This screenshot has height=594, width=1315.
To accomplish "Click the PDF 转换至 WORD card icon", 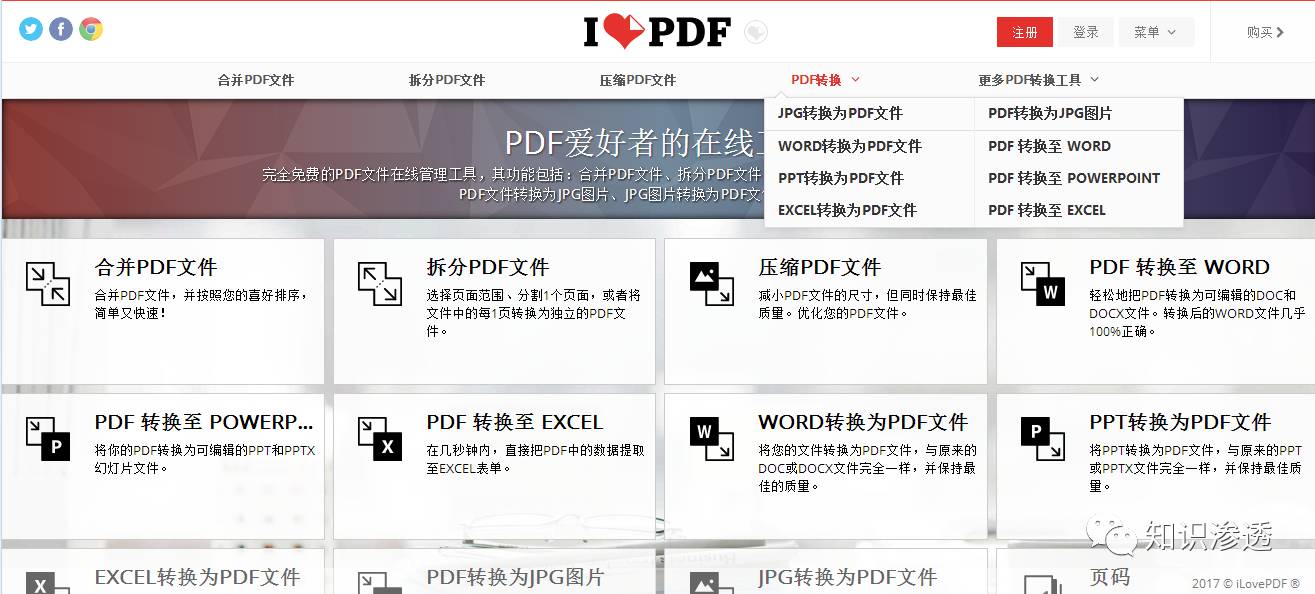I will click(1043, 284).
